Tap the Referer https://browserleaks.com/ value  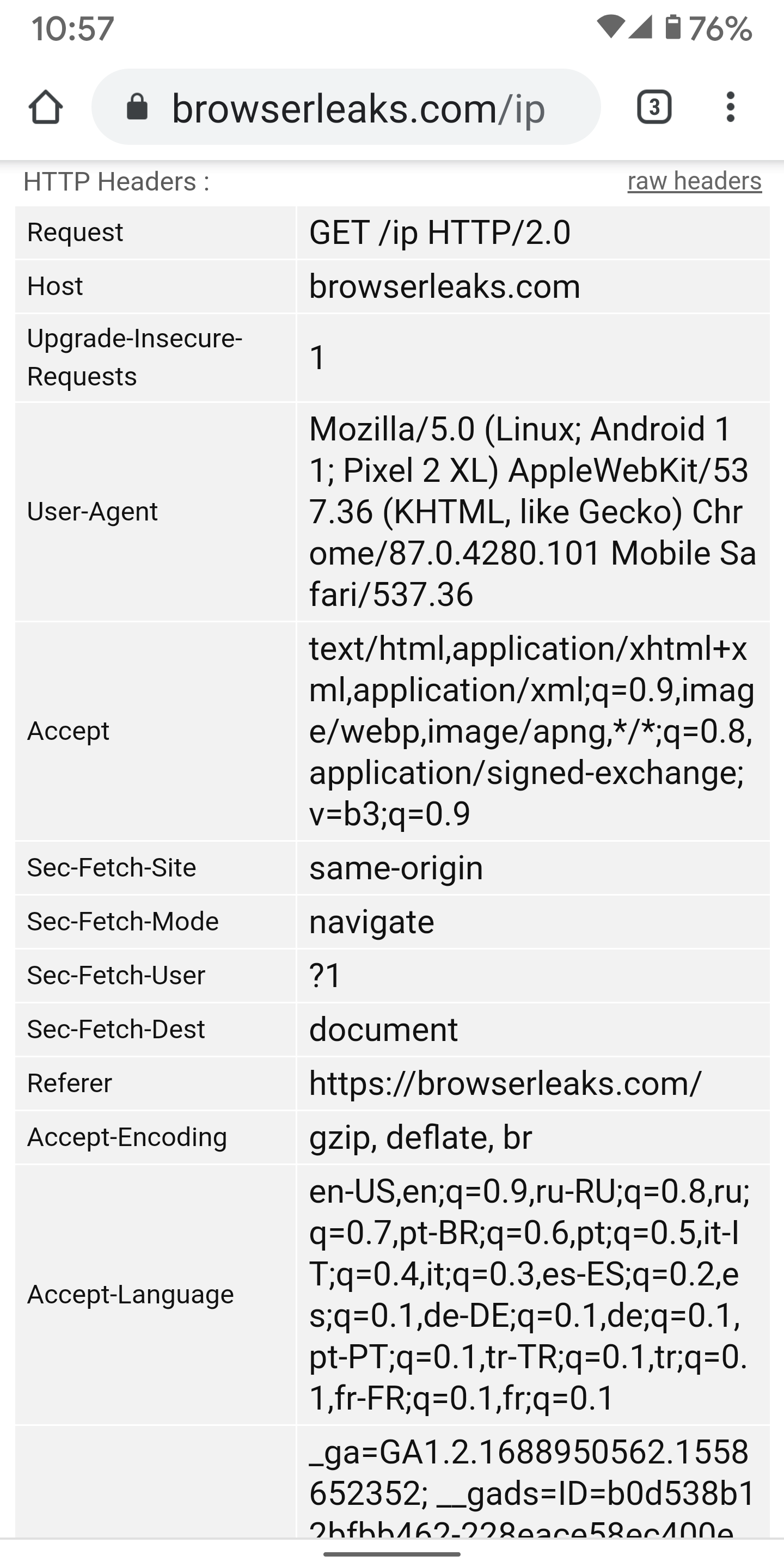(x=505, y=1083)
